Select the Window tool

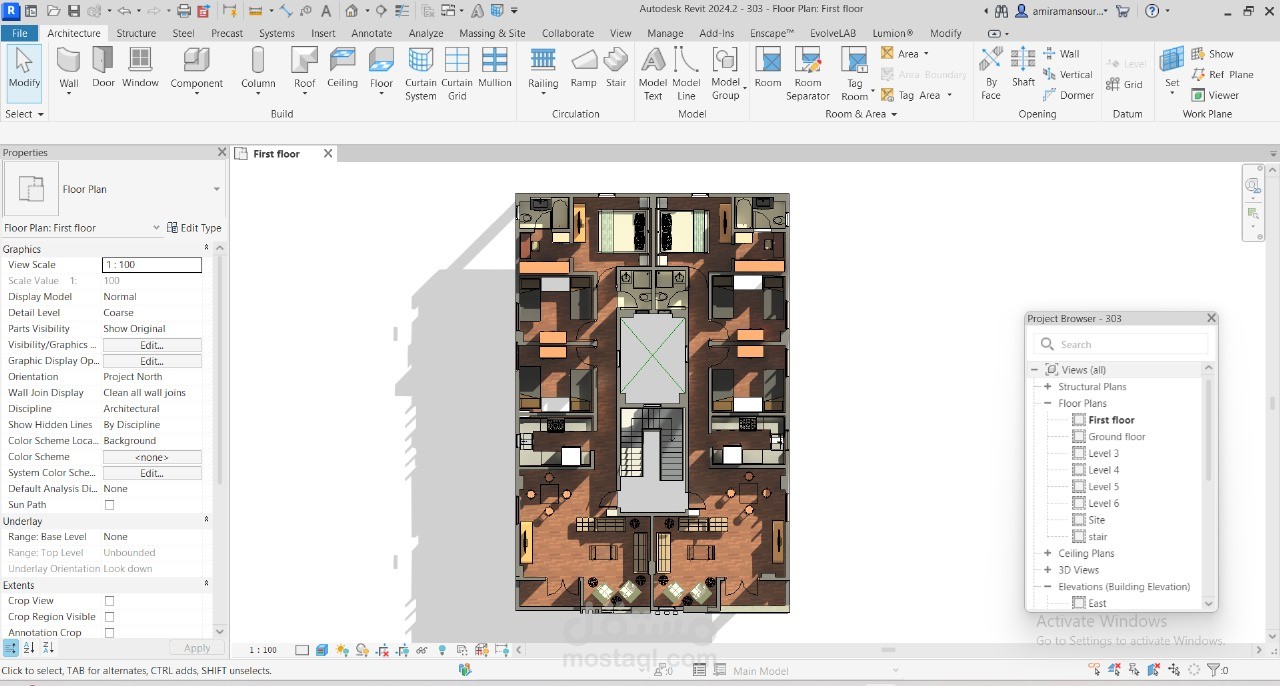pyautogui.click(x=140, y=68)
